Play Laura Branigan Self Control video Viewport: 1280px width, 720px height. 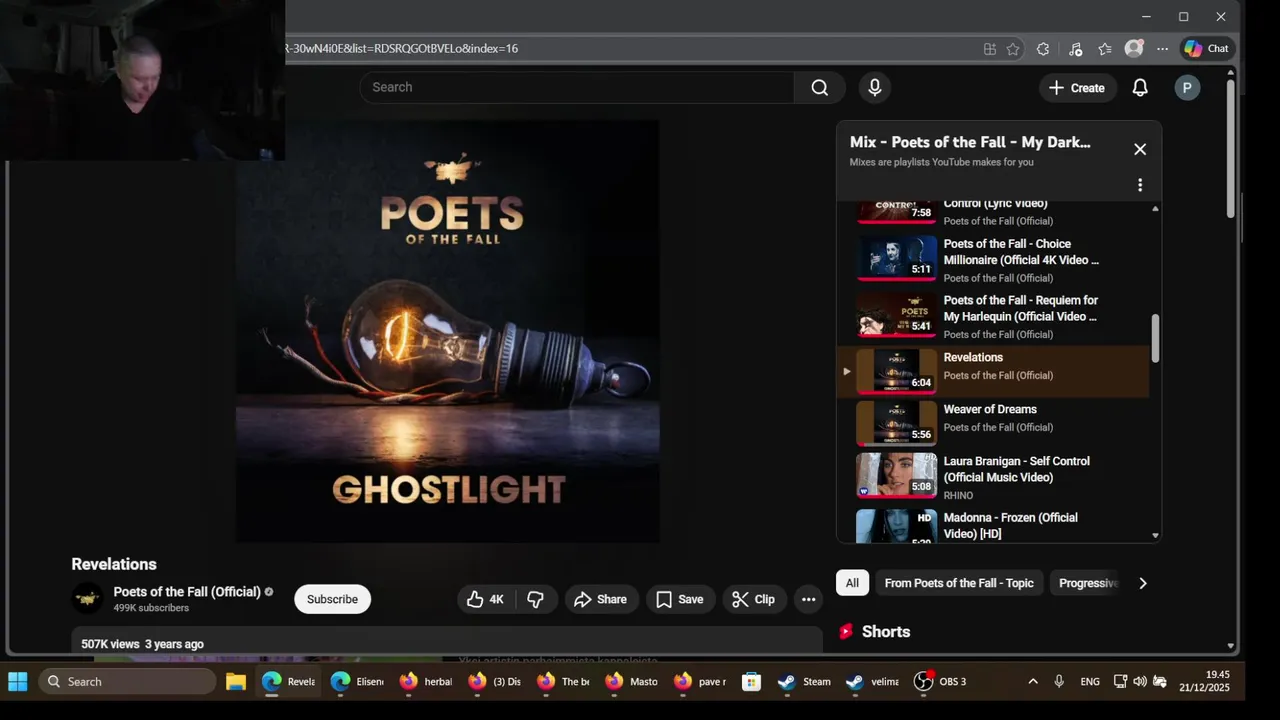coord(993,476)
